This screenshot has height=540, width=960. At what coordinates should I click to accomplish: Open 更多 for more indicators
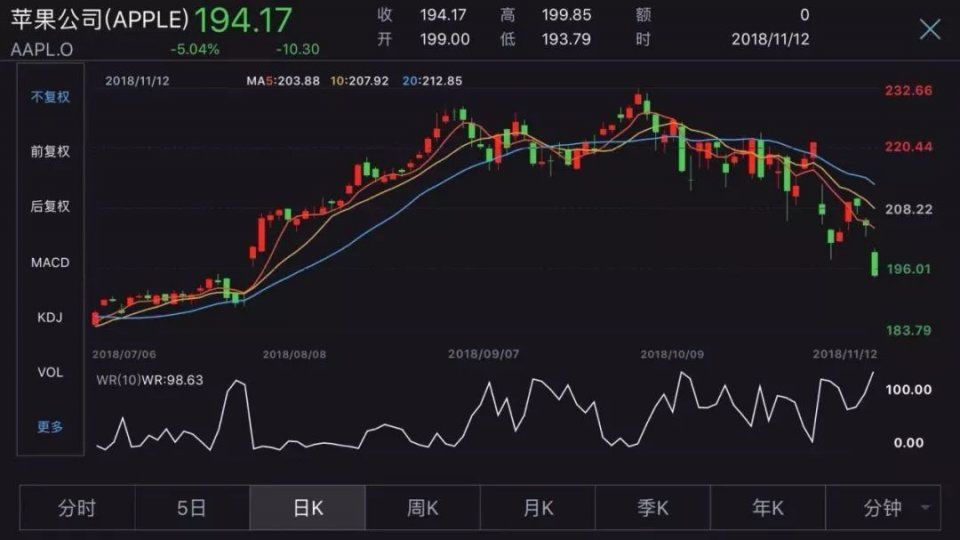50,427
